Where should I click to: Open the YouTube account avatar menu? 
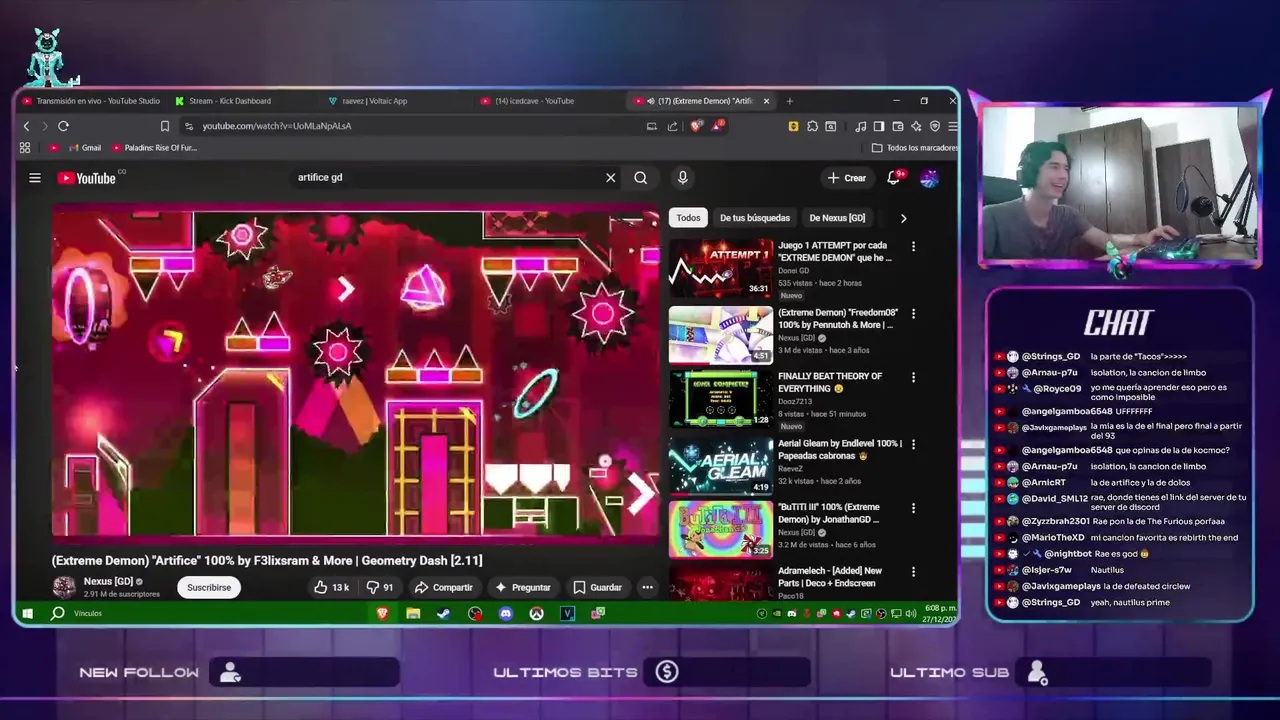pyautogui.click(x=929, y=178)
